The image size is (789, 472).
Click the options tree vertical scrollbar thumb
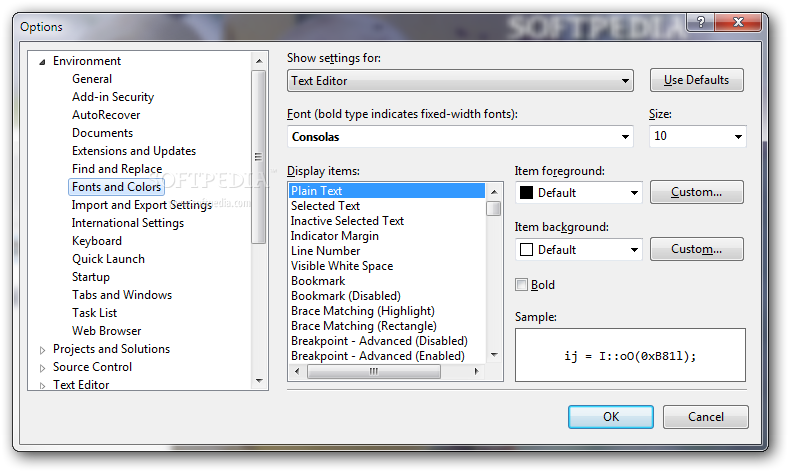click(259, 157)
